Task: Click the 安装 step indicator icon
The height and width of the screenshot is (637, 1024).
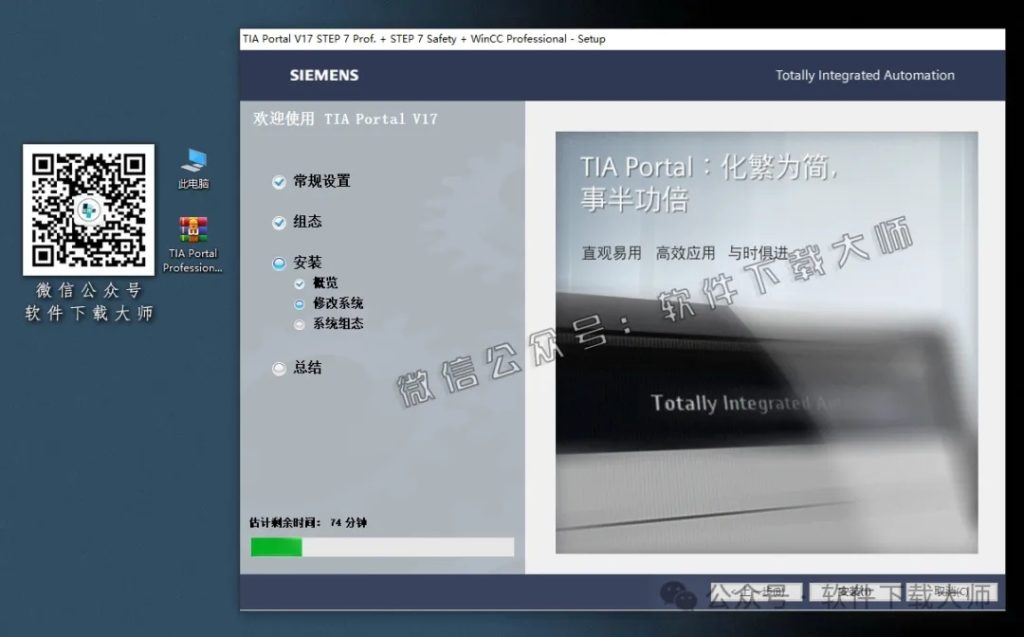Action: click(277, 262)
